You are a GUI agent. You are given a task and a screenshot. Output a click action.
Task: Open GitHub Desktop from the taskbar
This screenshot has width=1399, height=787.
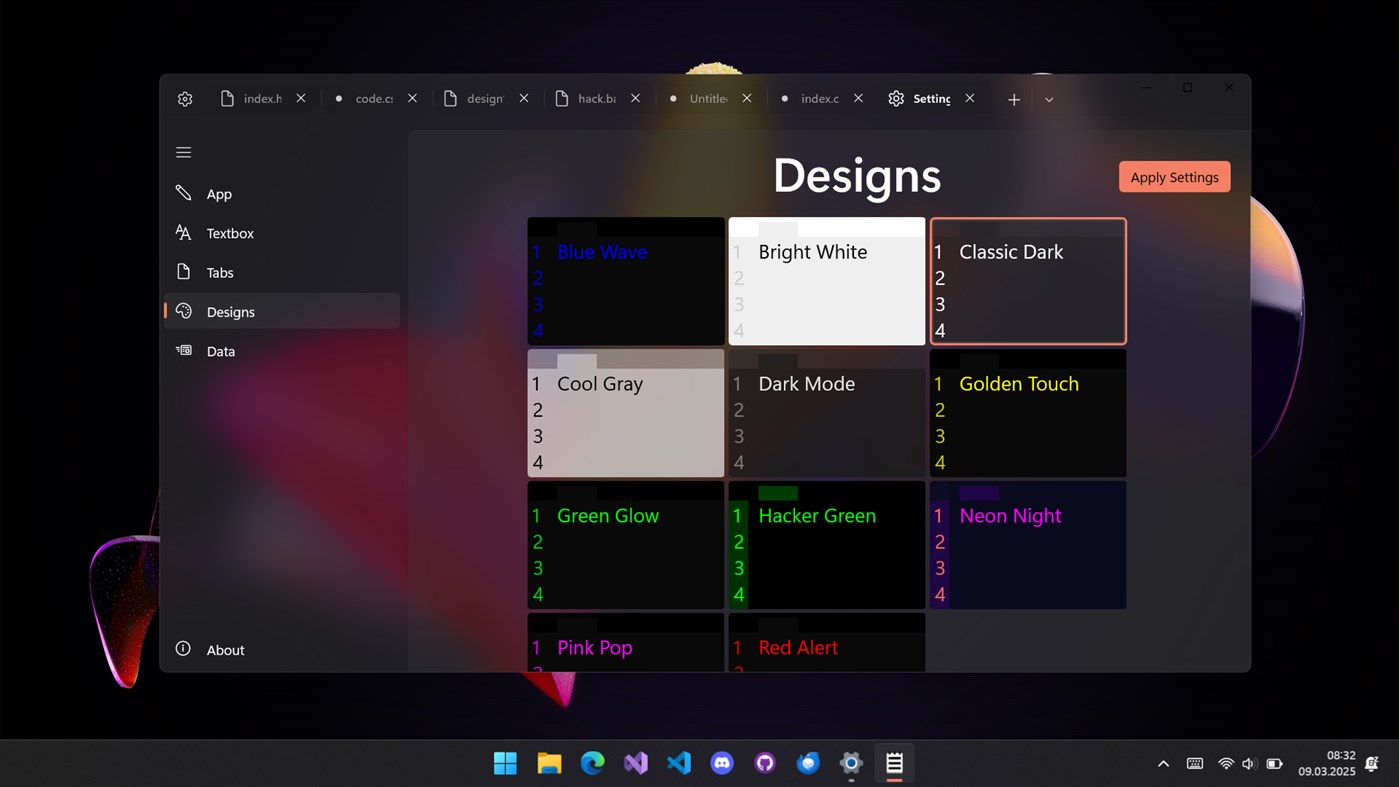point(765,763)
